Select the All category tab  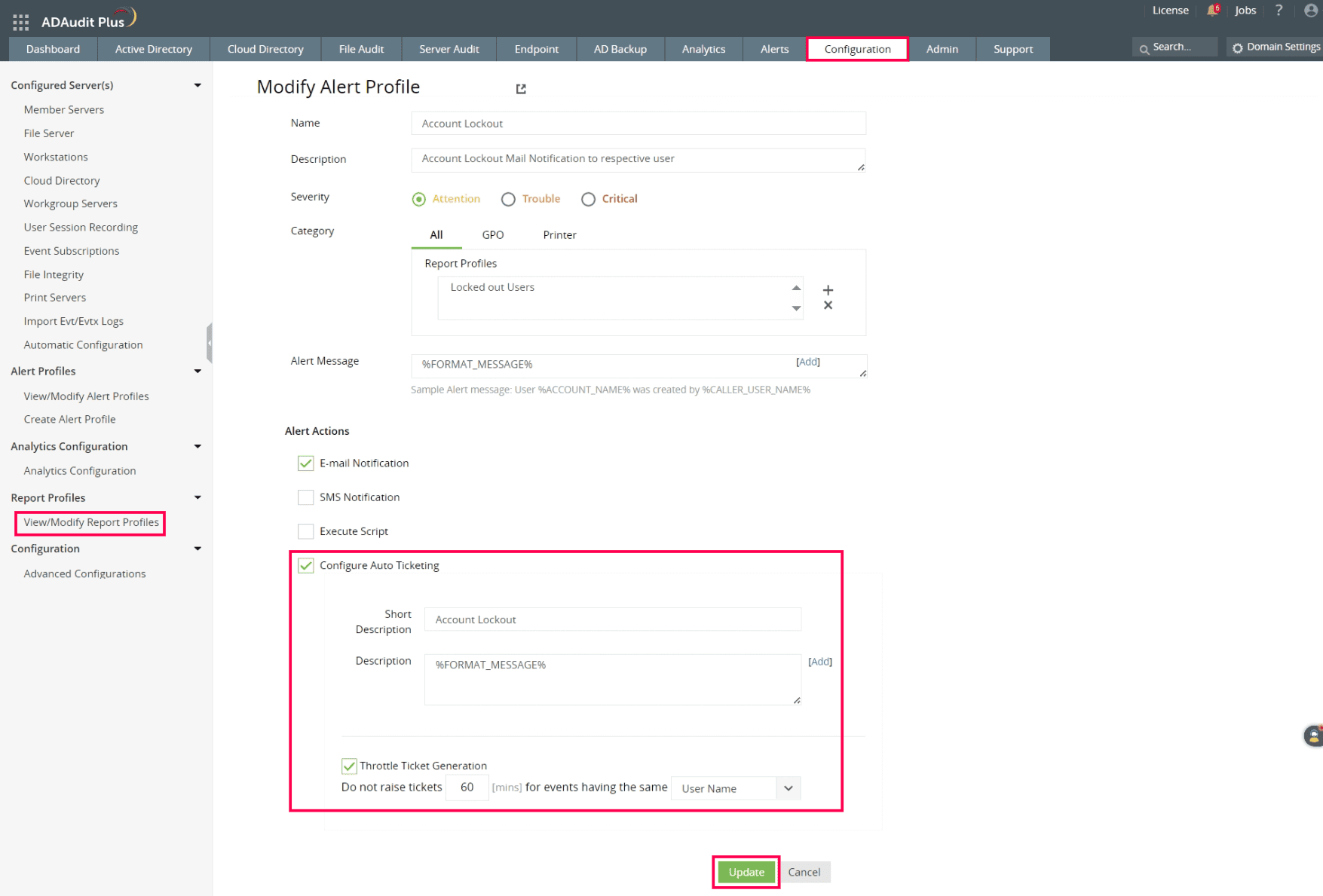click(x=436, y=235)
